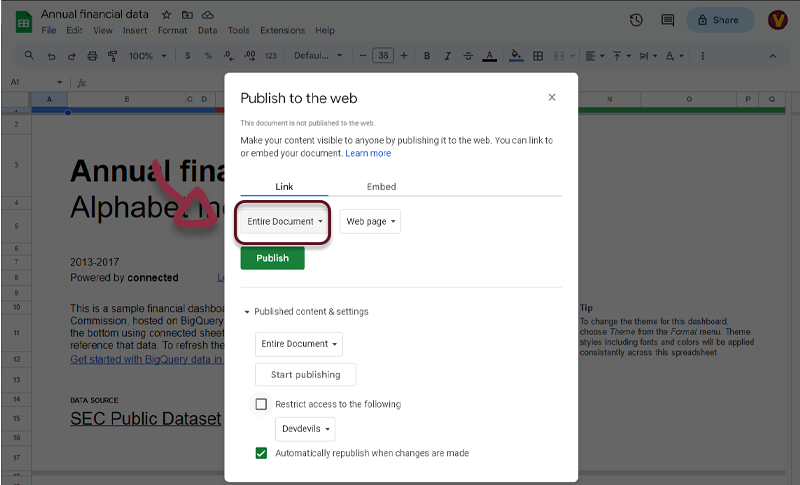Open the comments icon in header
800x485 pixels.
[x=667, y=20]
